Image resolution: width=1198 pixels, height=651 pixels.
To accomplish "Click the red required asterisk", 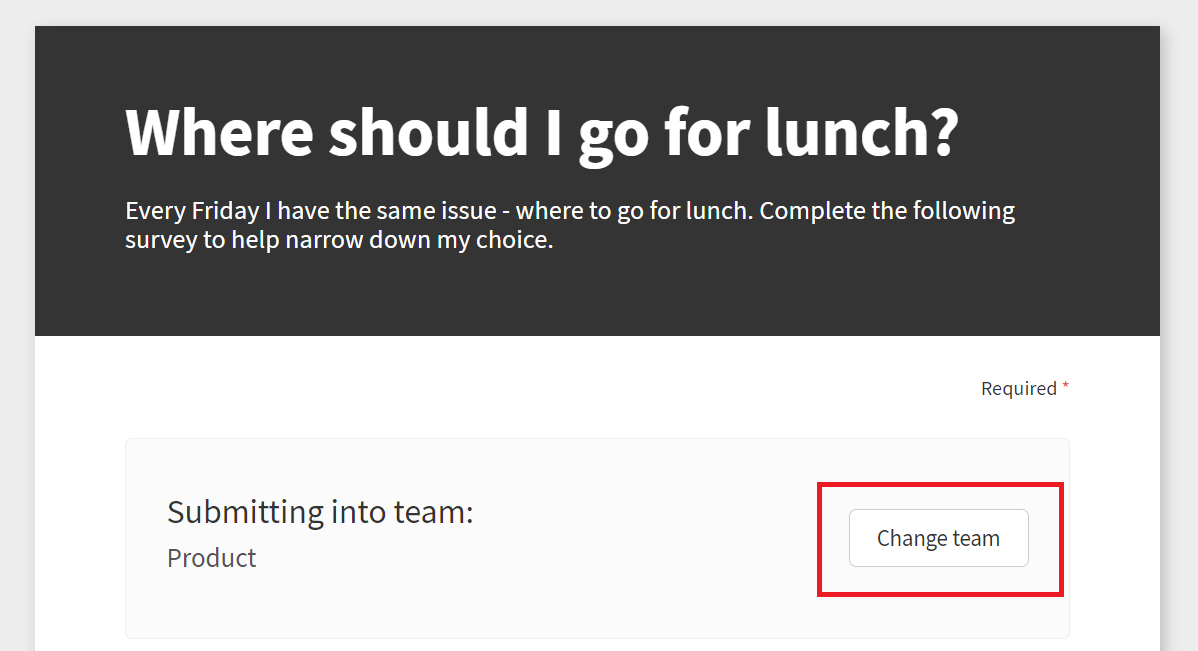I will [1066, 386].
